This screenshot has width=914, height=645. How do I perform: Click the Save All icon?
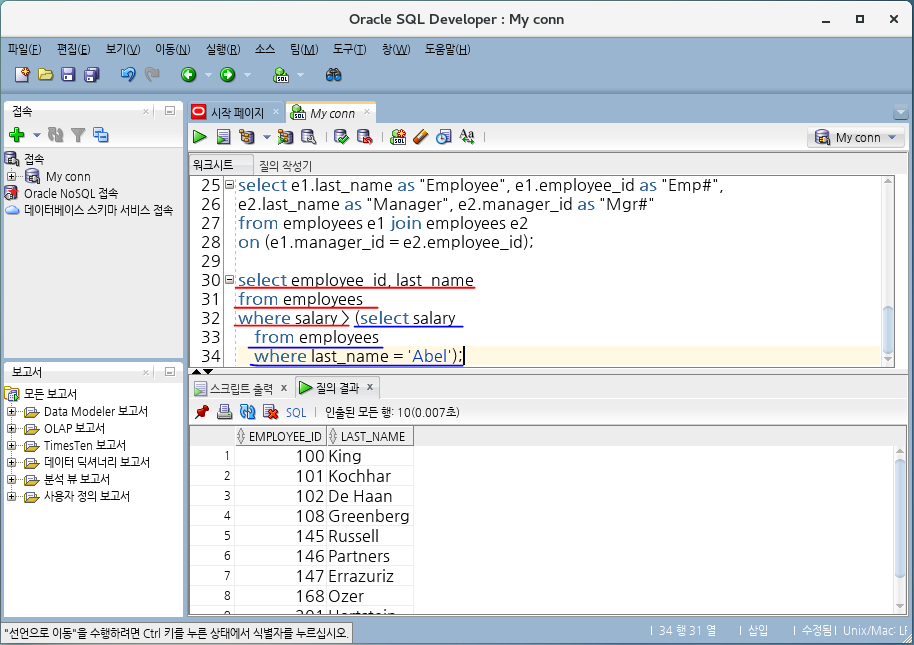click(92, 75)
